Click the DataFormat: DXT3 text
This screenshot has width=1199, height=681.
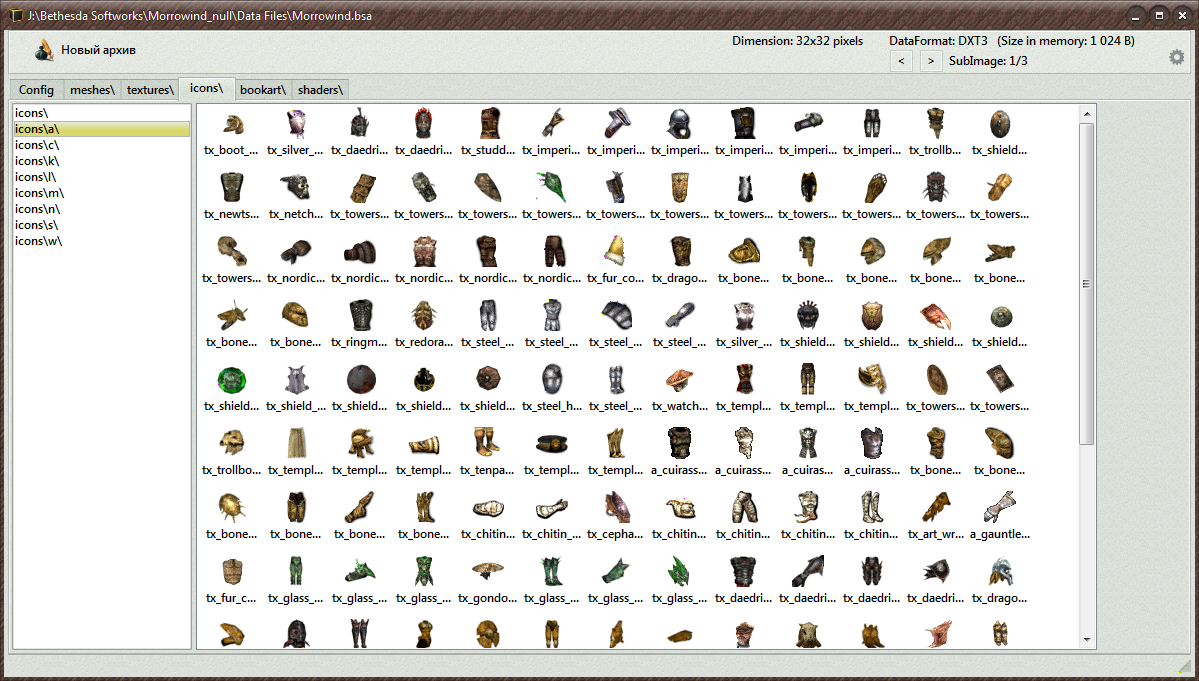tap(938, 41)
